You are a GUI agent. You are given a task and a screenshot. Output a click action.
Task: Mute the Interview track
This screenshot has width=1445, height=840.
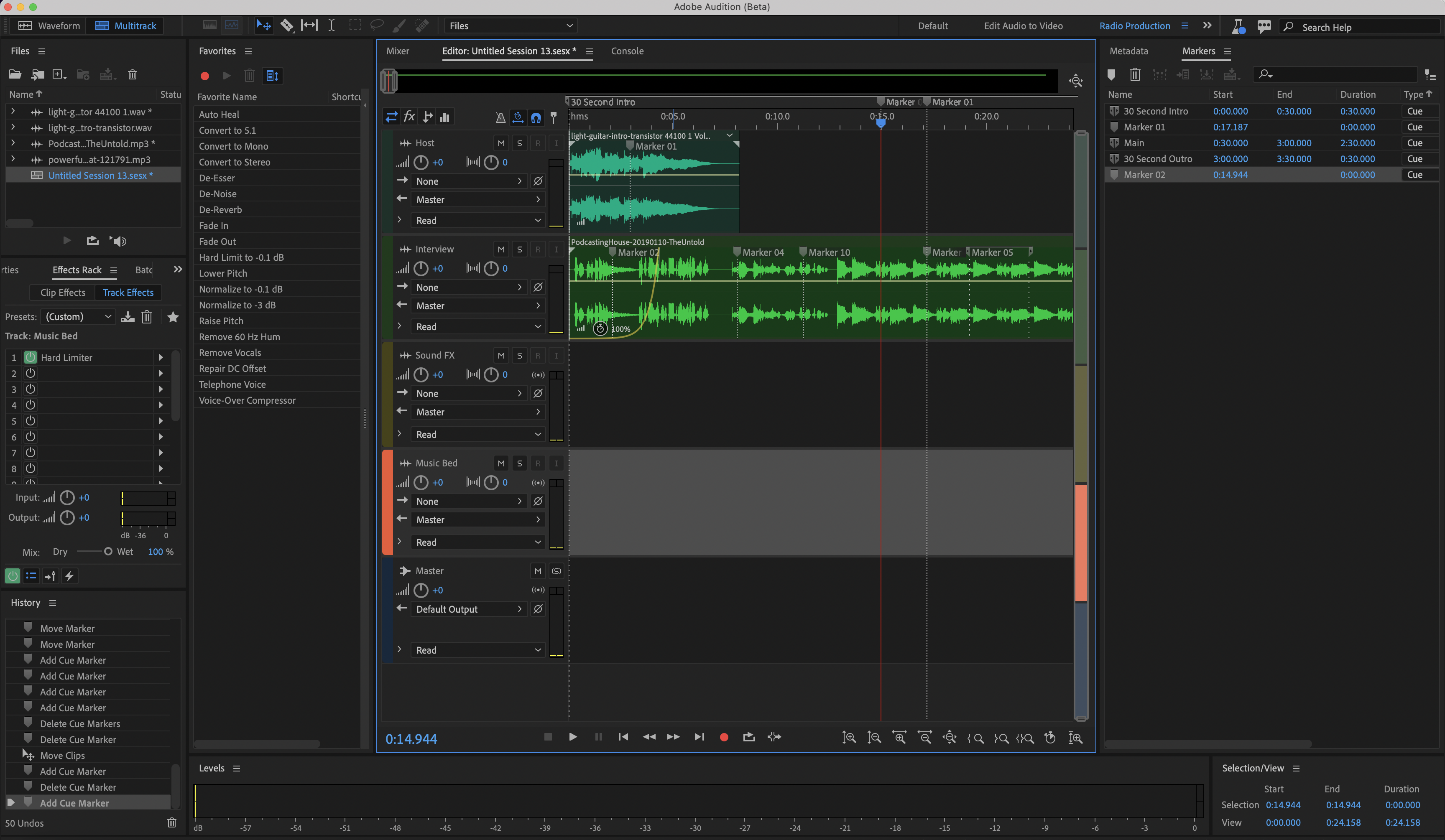(500, 249)
